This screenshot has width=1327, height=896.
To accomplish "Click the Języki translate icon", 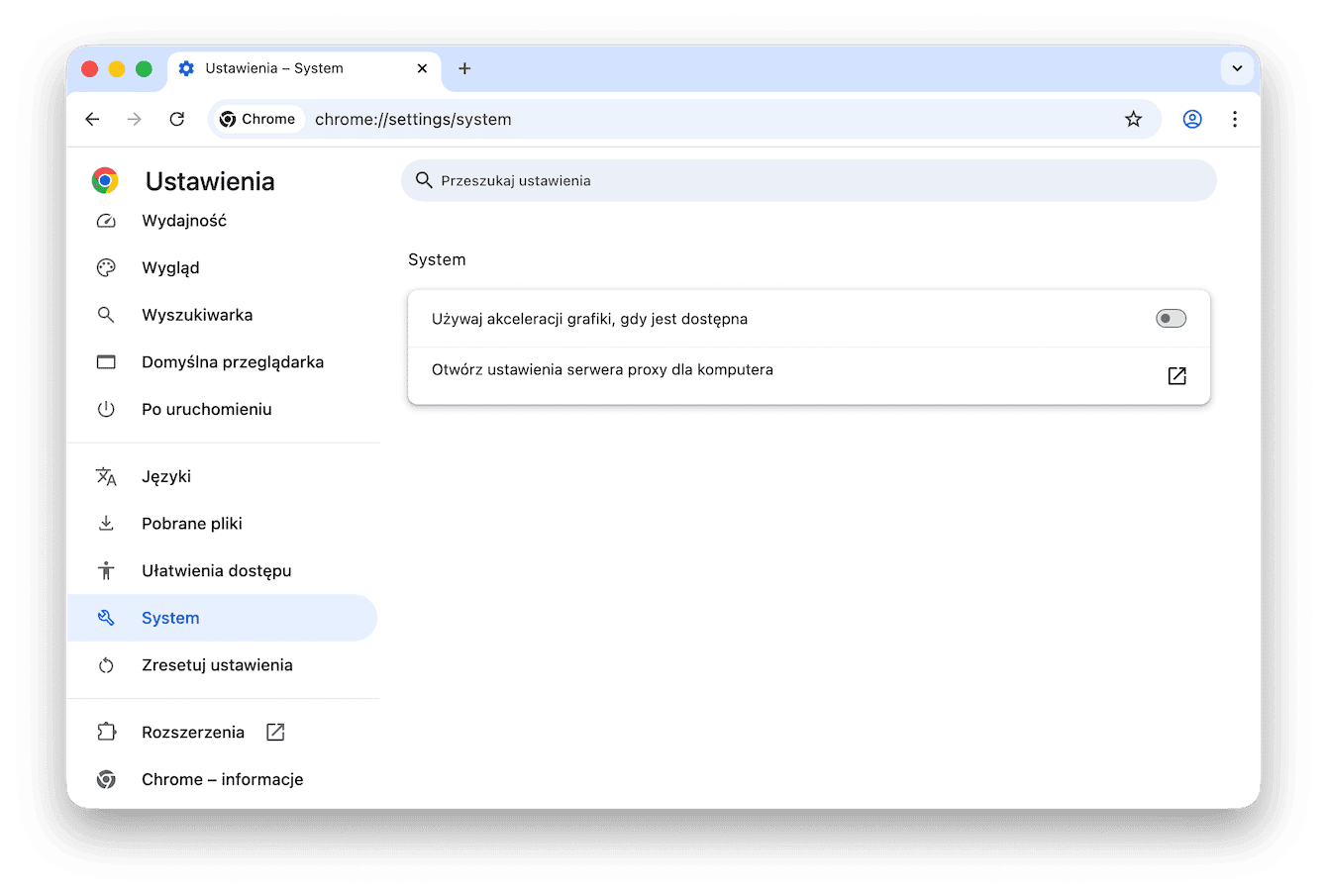I will point(106,476).
